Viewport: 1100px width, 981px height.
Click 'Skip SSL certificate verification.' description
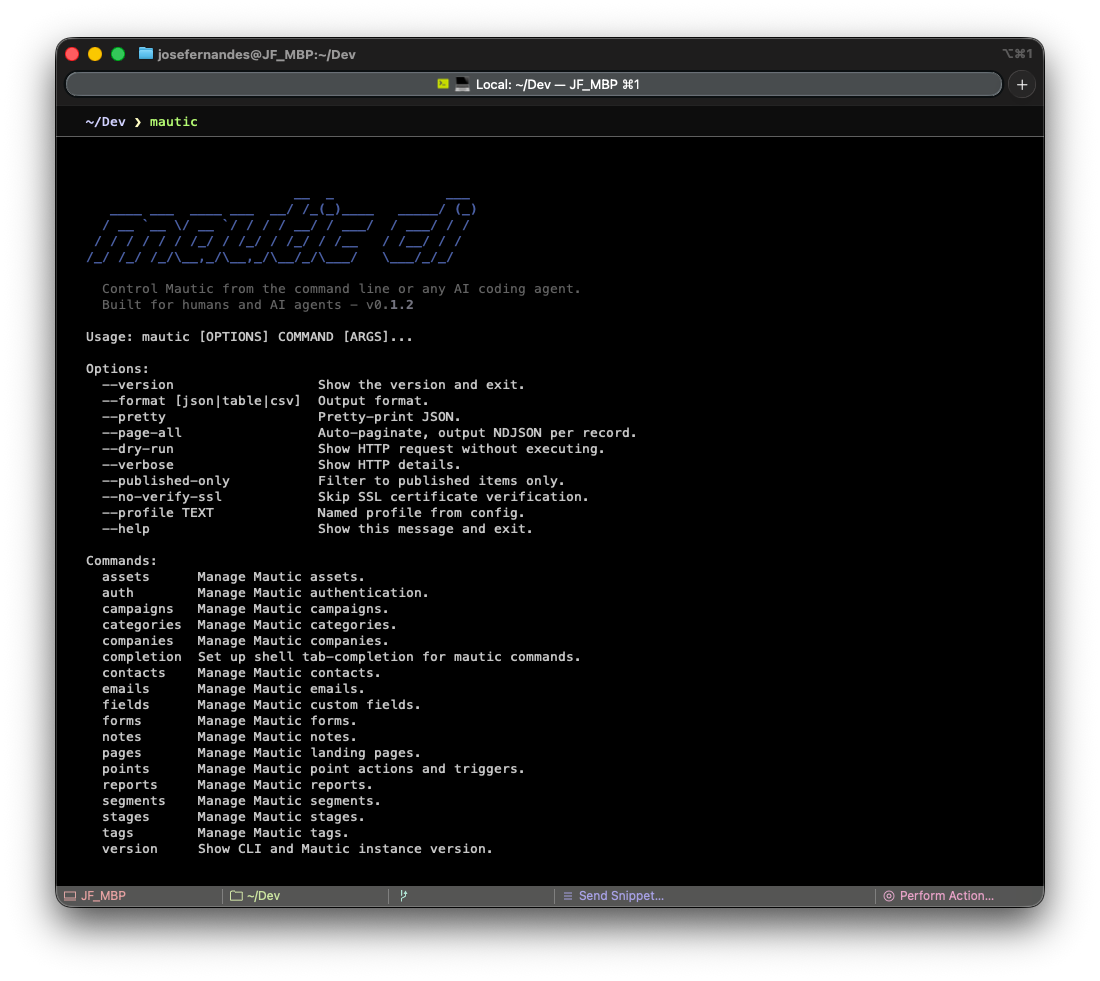click(453, 497)
